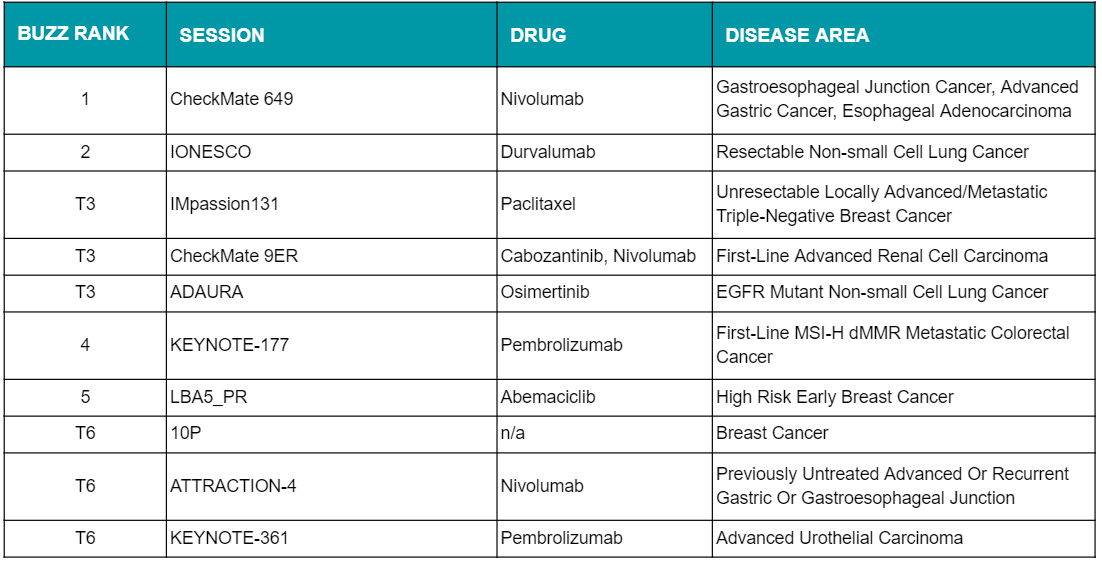
Task: Select the 10P session cell
Action: point(332,434)
